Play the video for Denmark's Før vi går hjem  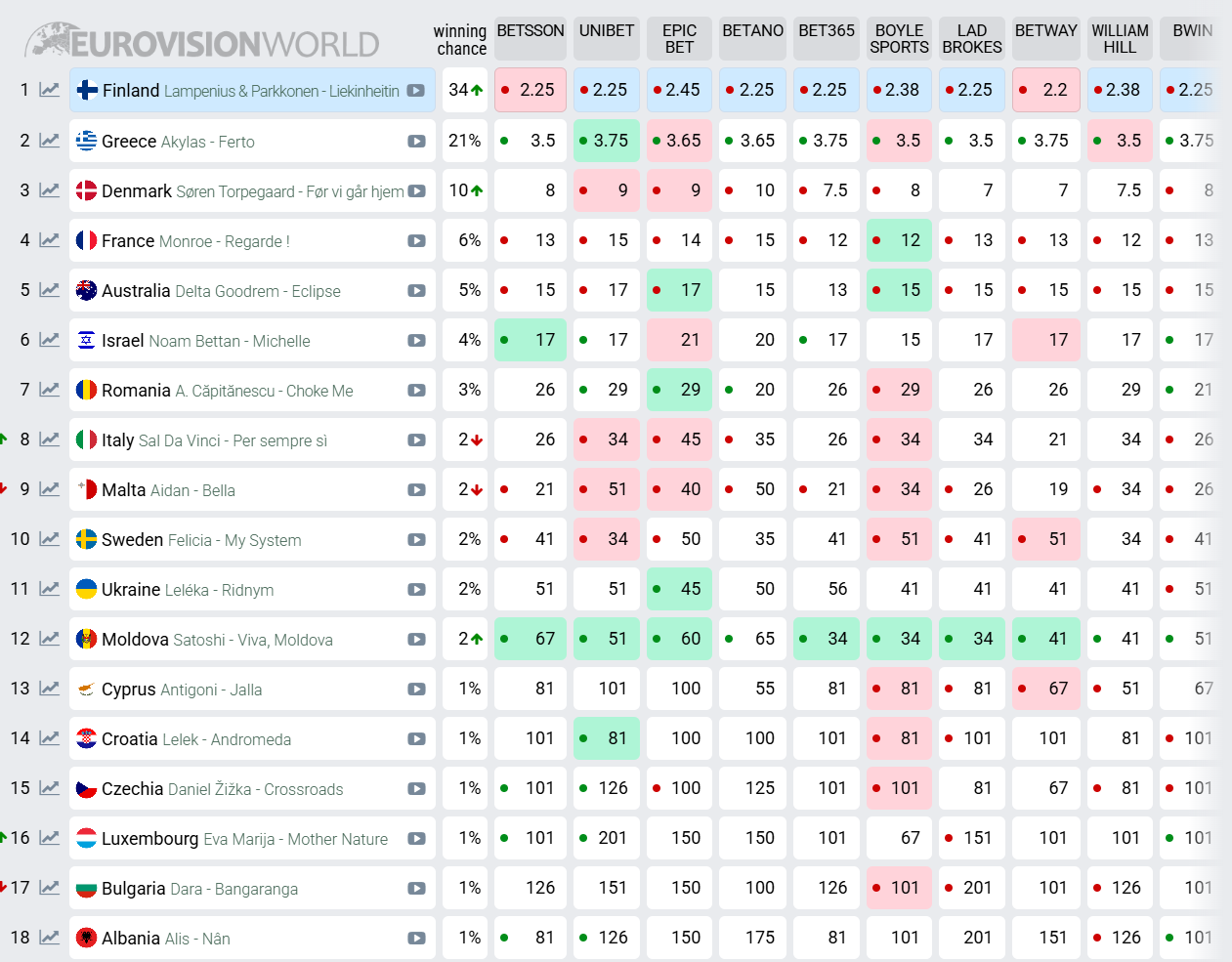click(x=416, y=191)
